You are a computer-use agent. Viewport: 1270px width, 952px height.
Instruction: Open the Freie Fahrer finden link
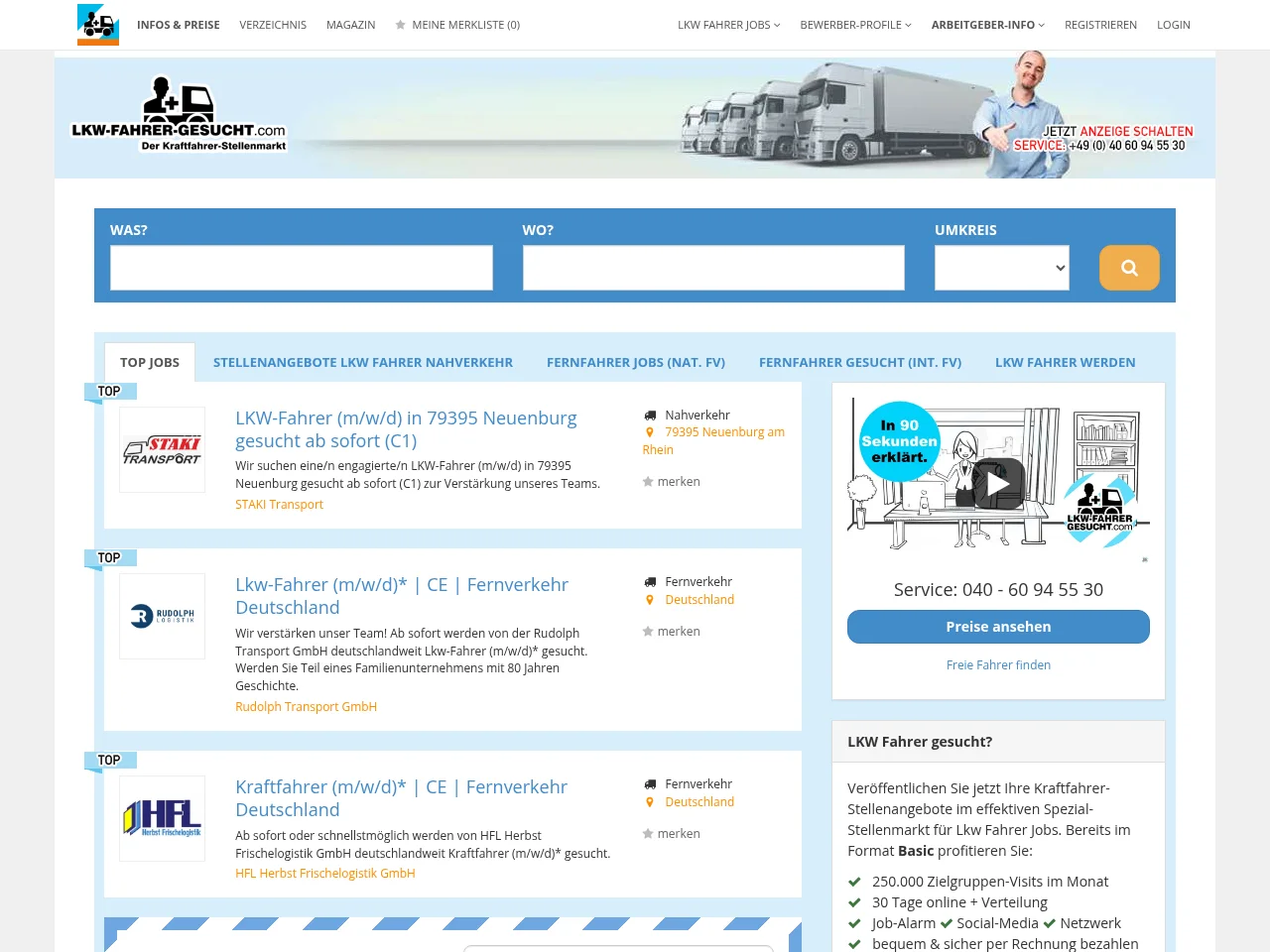pos(998,665)
